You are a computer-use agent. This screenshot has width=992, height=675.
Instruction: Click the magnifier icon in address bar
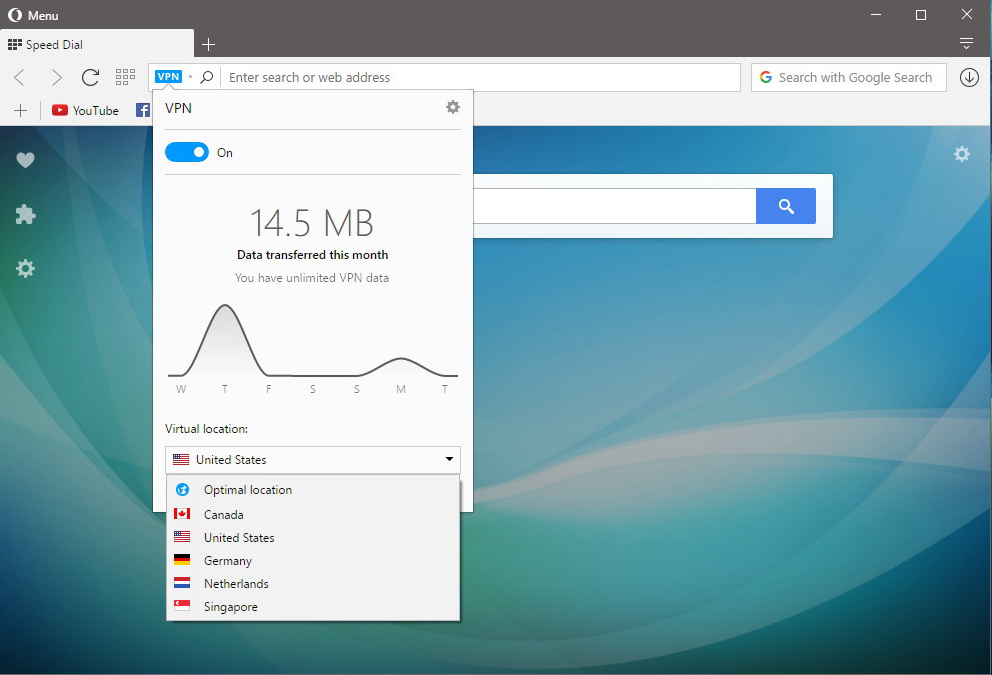click(x=206, y=77)
